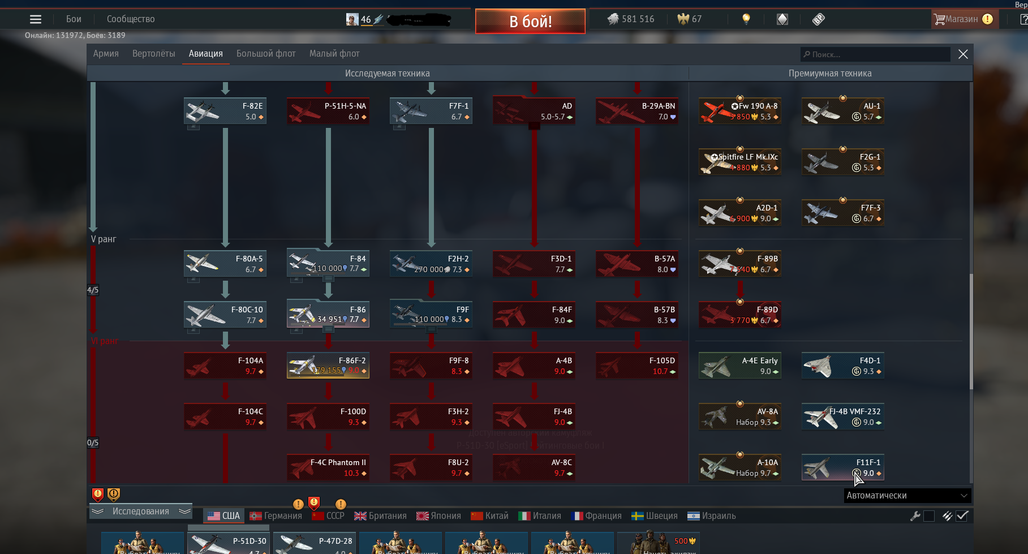
Task: Select the F-105D aircraft card
Action: [637, 365]
